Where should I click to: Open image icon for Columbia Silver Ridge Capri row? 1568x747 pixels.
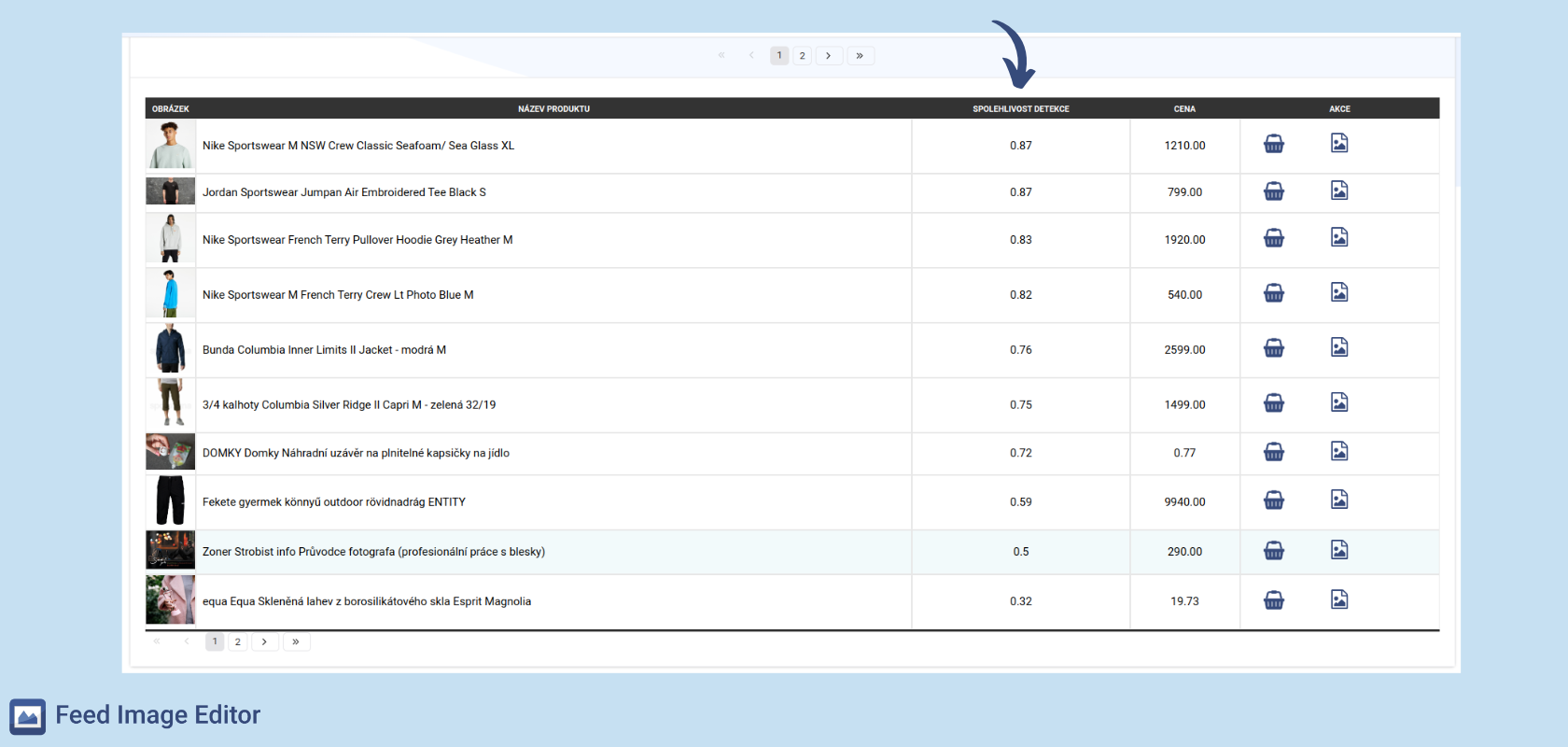click(x=1339, y=402)
